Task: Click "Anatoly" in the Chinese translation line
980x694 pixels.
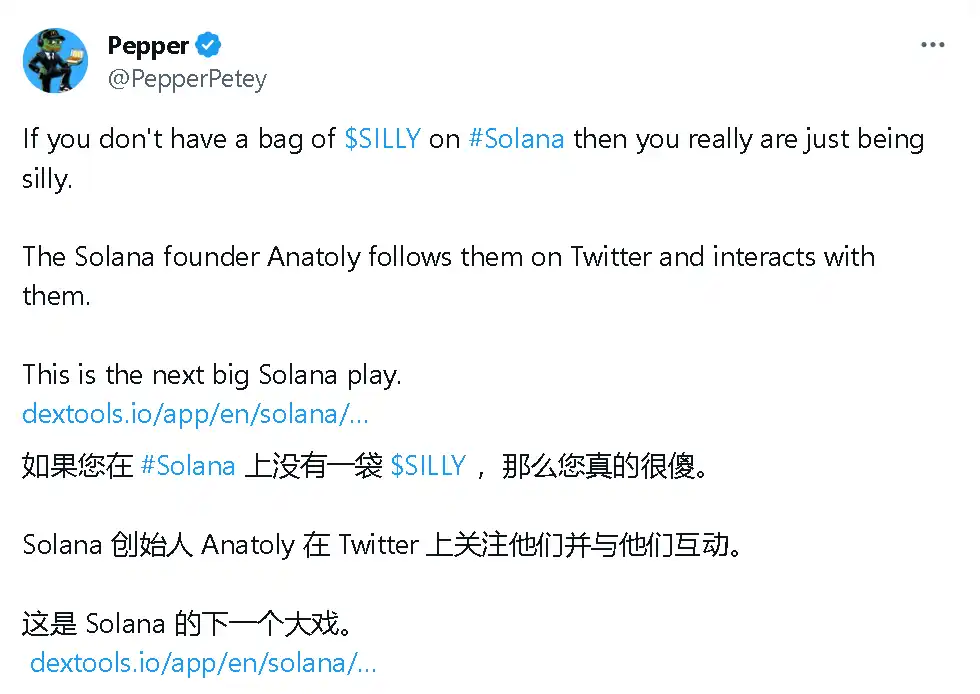Action: [248, 545]
